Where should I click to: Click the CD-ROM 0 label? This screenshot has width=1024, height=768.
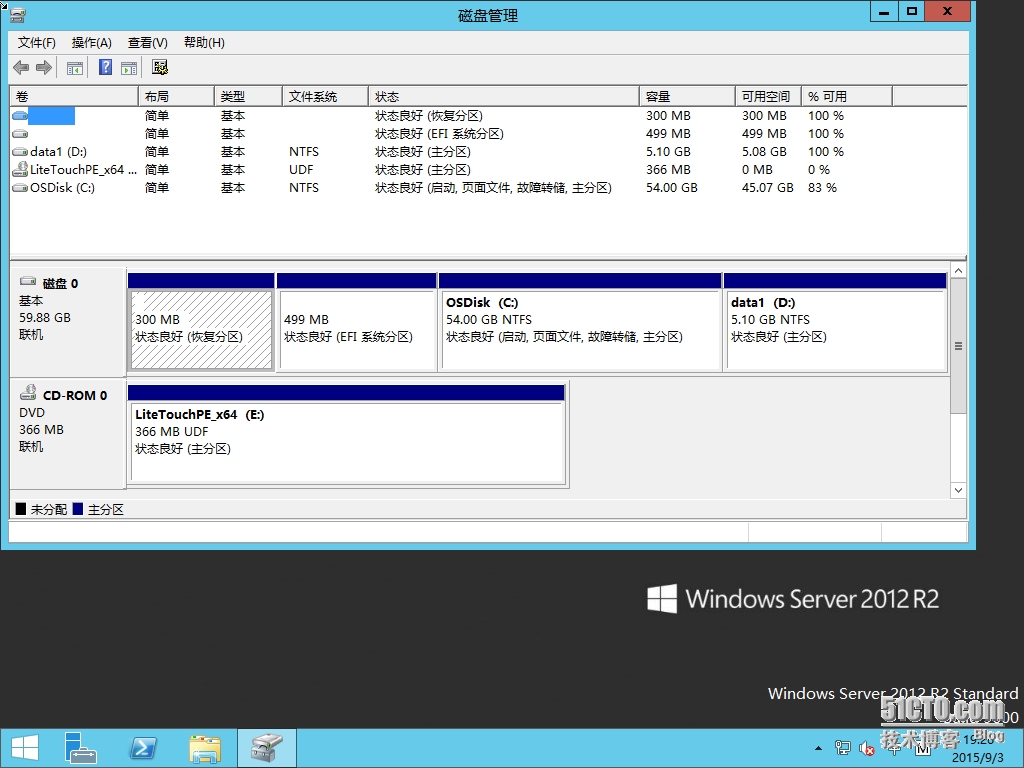tap(74, 396)
